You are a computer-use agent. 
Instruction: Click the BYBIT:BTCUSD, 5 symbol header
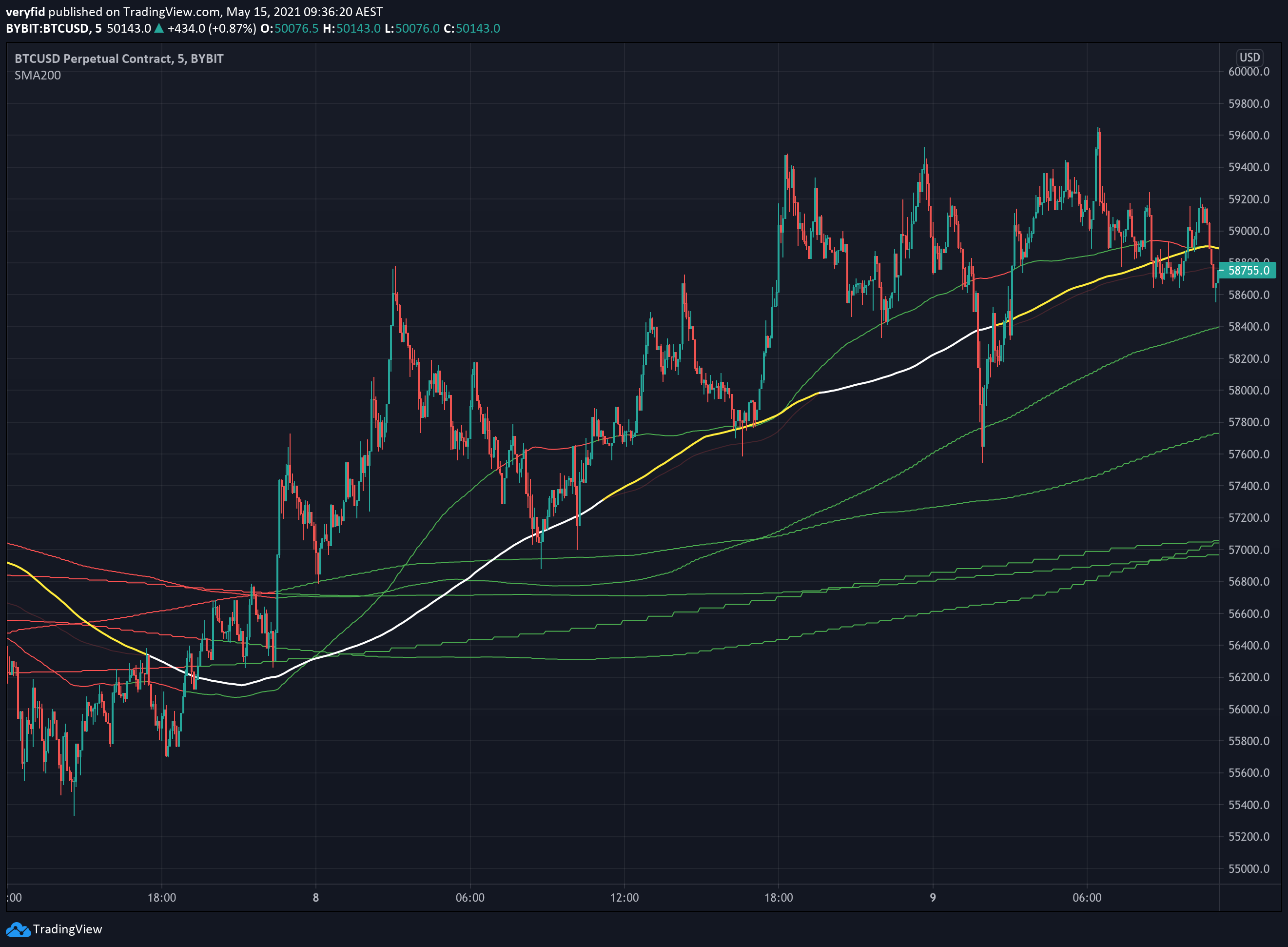point(54,28)
